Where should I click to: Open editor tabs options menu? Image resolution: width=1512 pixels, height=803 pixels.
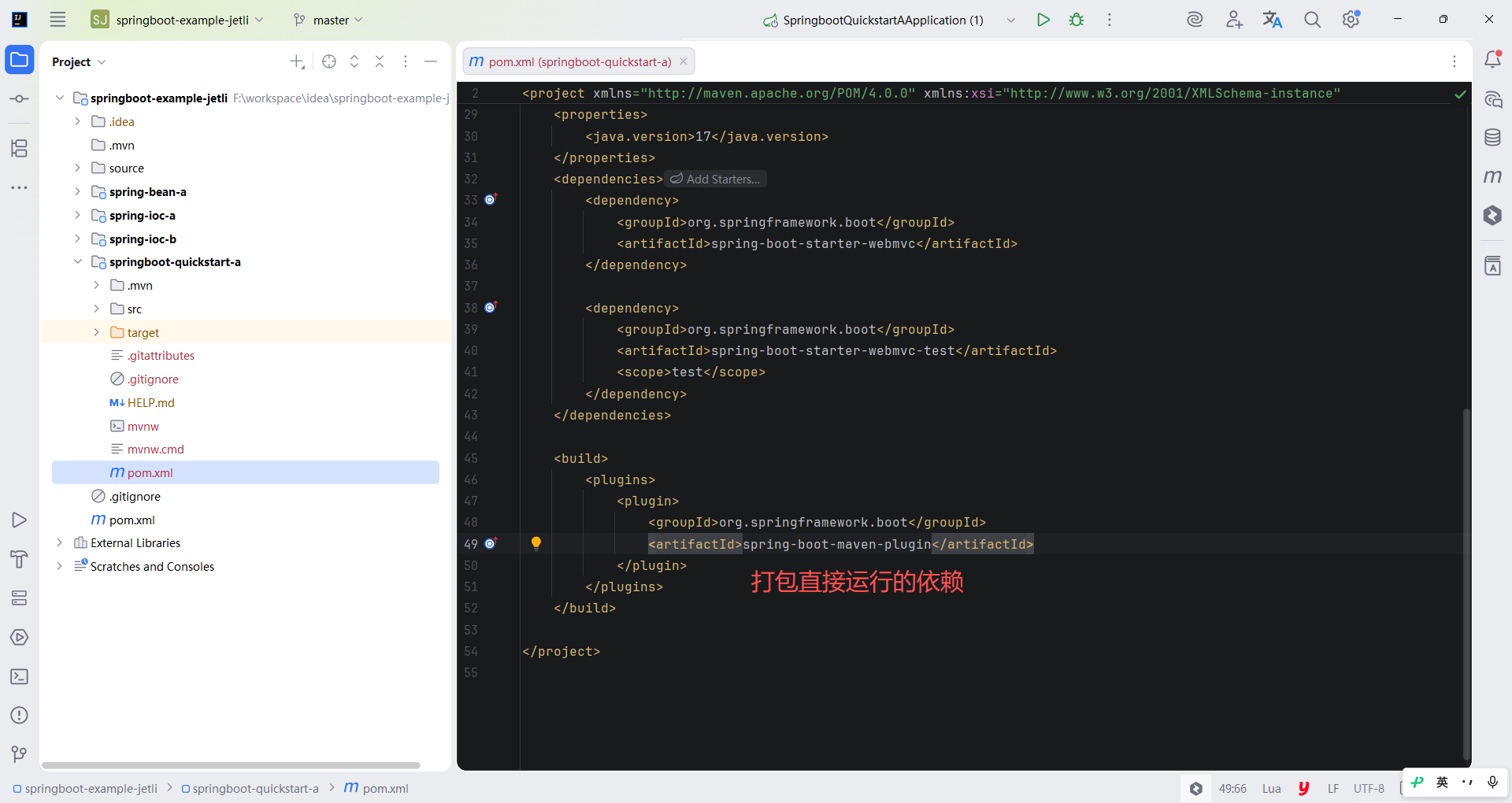1455,61
